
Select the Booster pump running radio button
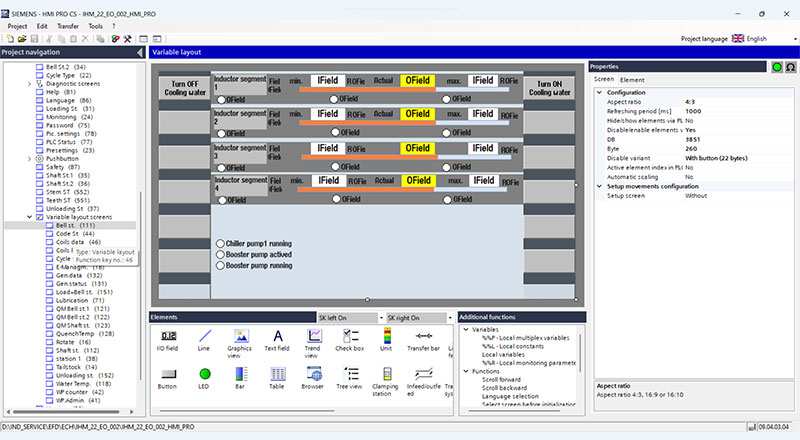tap(220, 265)
